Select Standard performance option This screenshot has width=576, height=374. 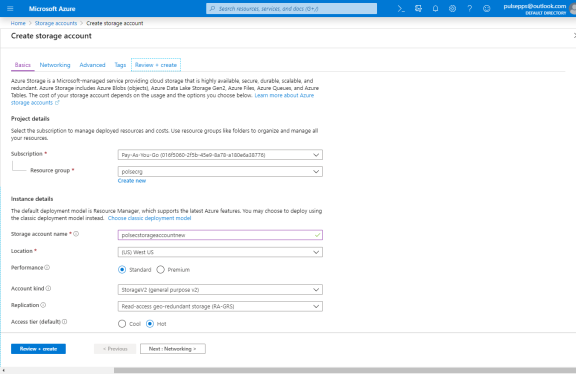(x=122, y=270)
